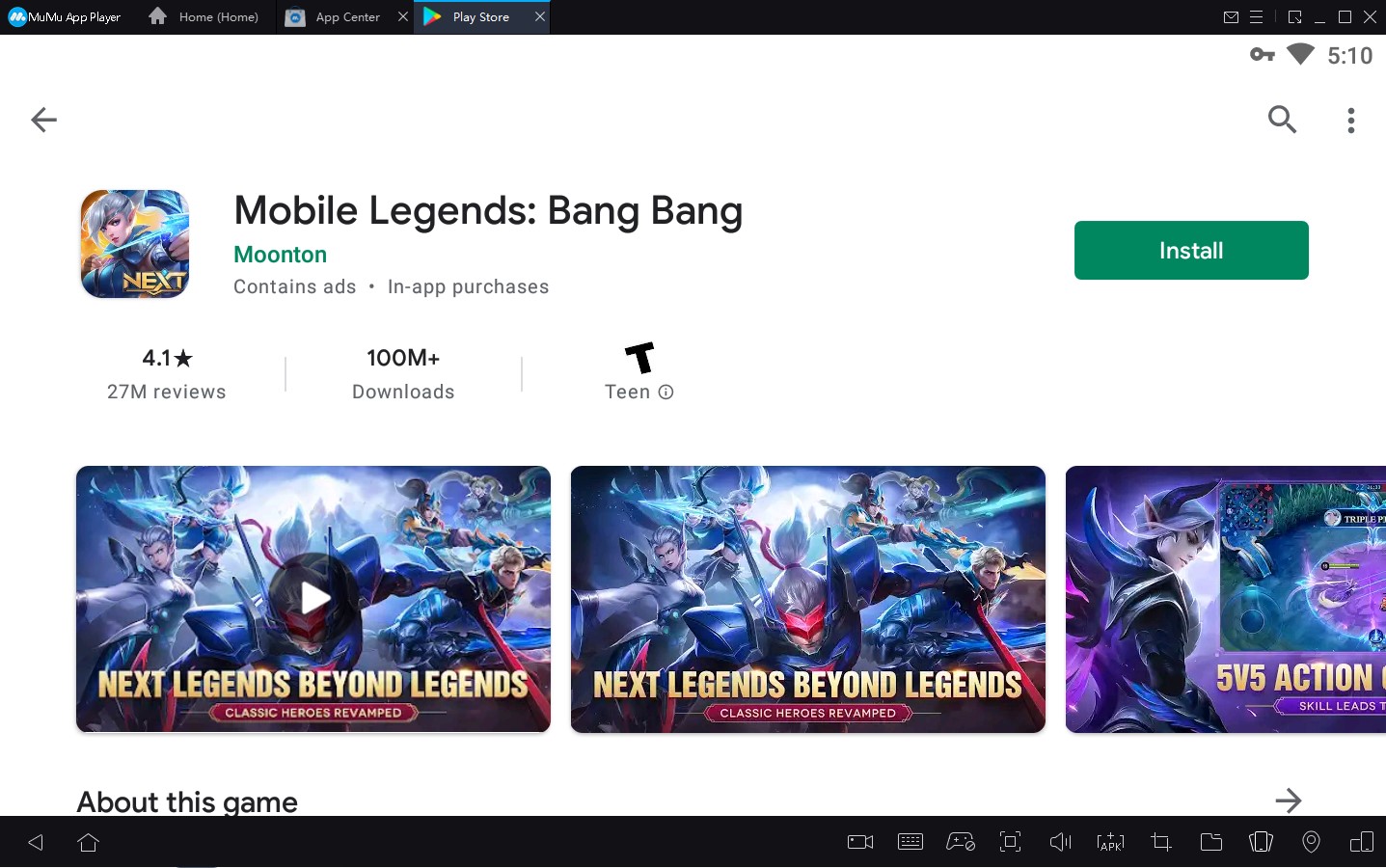Screen dimensions: 1386x868
Task: Open MuMu mail/messages icon
Action: pyautogui.click(x=1231, y=17)
